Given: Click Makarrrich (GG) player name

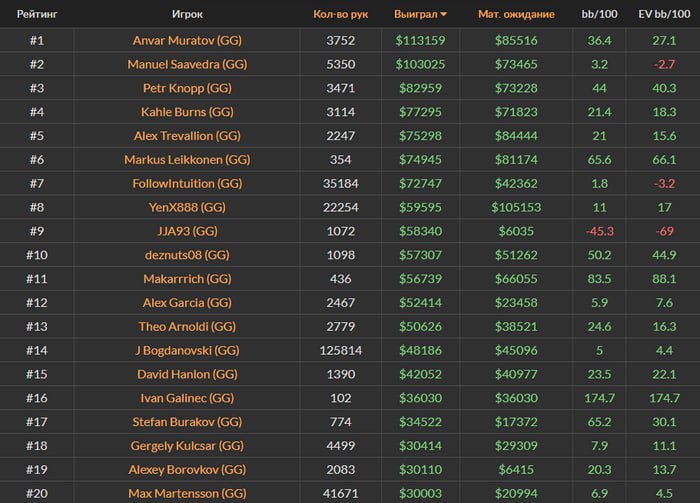Looking at the screenshot, I should [188, 279].
